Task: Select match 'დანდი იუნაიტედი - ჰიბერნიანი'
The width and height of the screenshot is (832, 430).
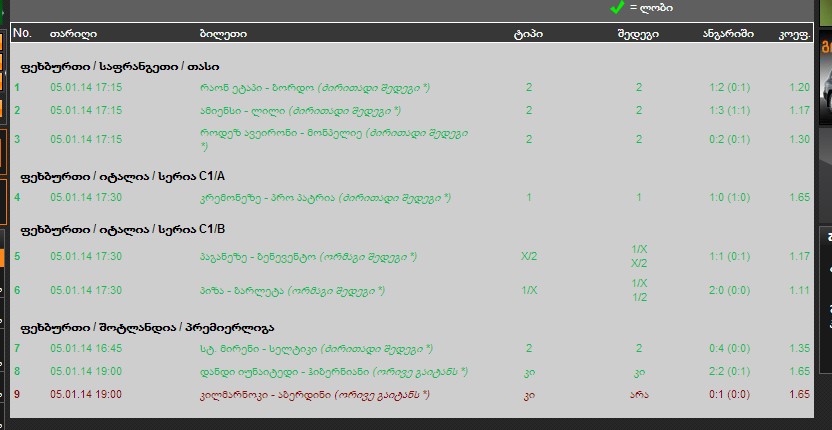Action: click(284, 372)
